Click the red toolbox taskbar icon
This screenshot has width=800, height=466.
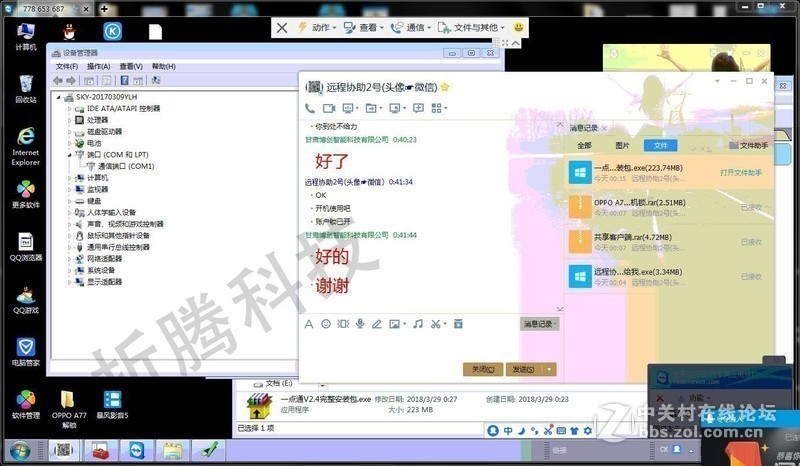coord(101,451)
